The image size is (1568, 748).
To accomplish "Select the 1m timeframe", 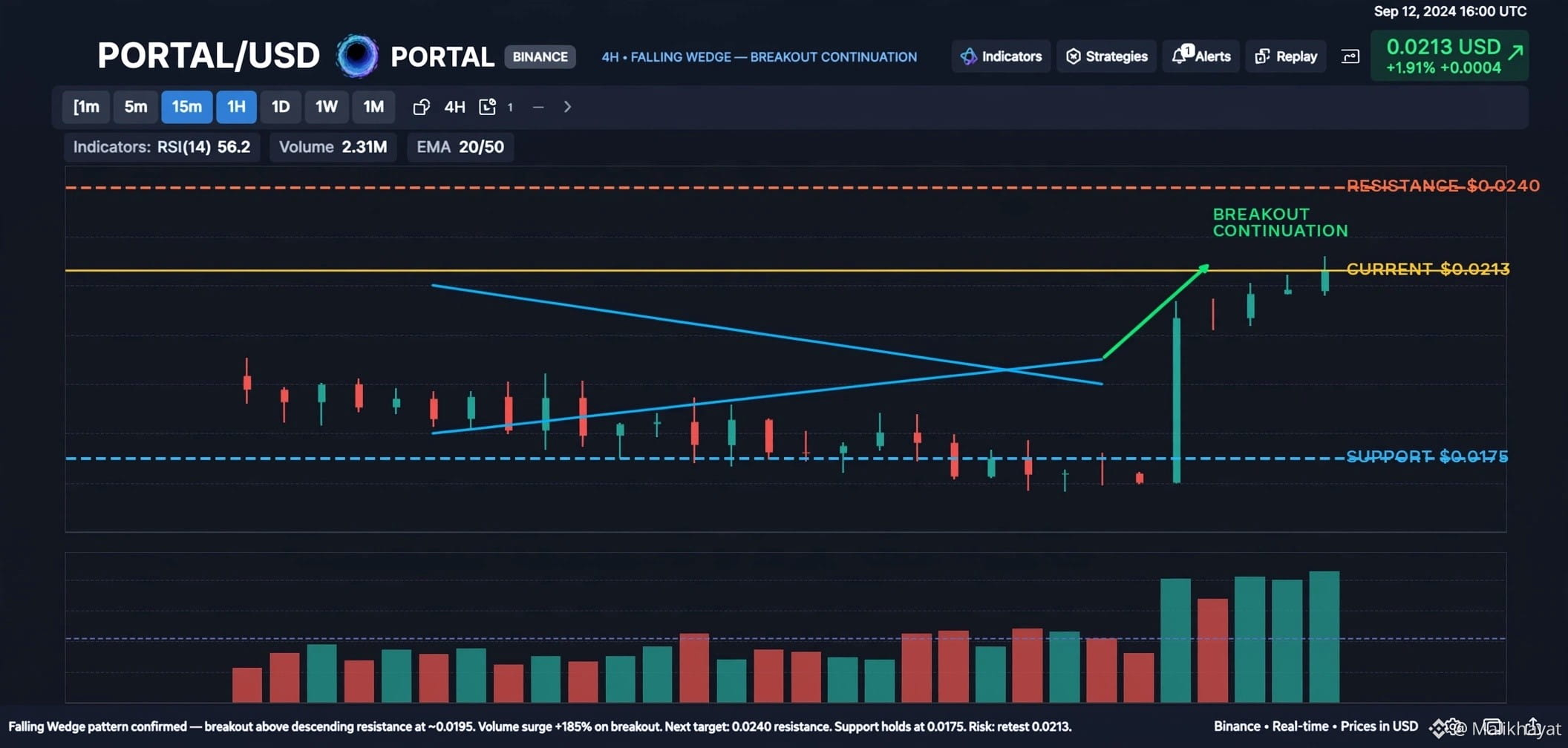I will tap(86, 107).
